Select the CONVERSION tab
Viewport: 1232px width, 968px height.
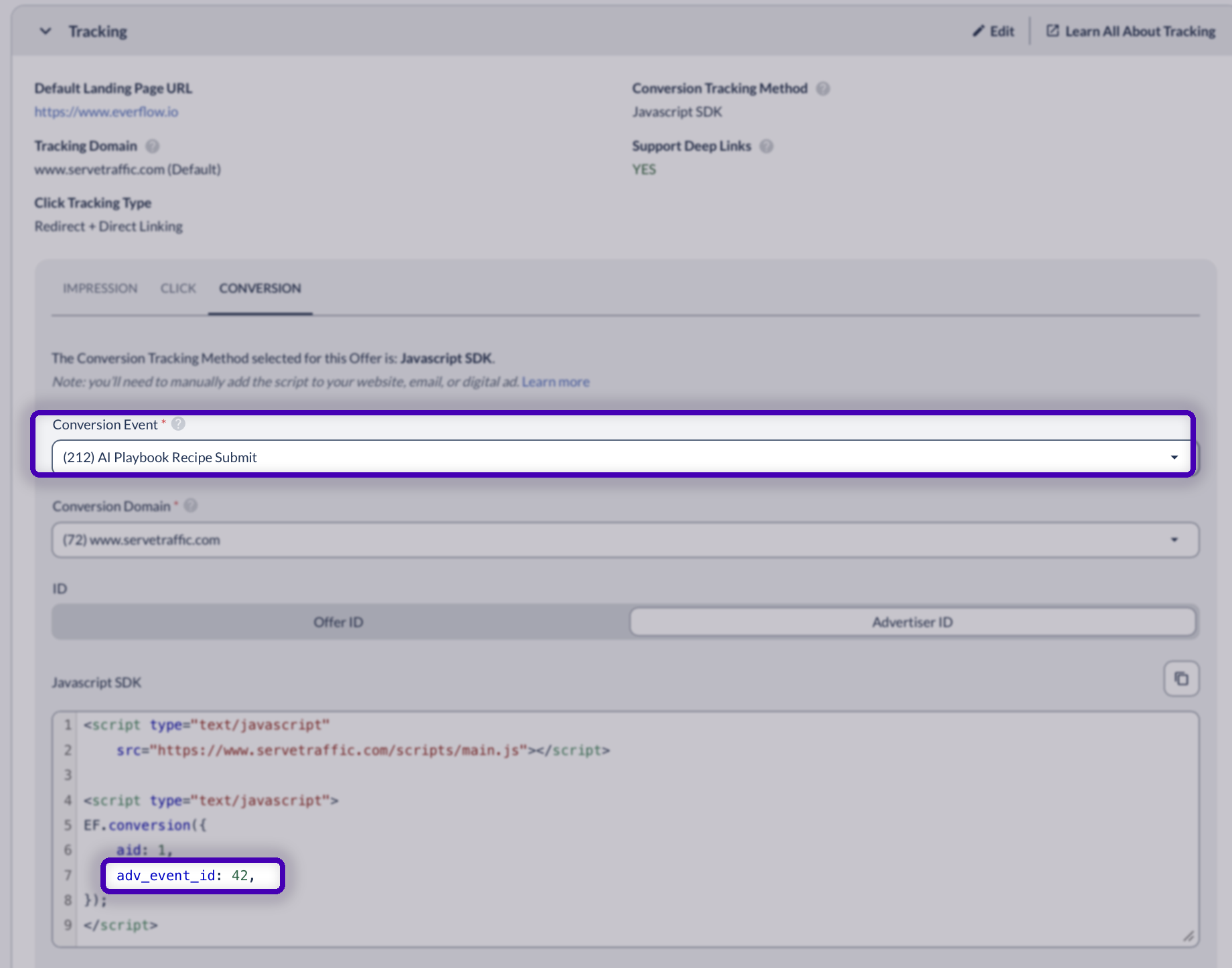tap(260, 289)
